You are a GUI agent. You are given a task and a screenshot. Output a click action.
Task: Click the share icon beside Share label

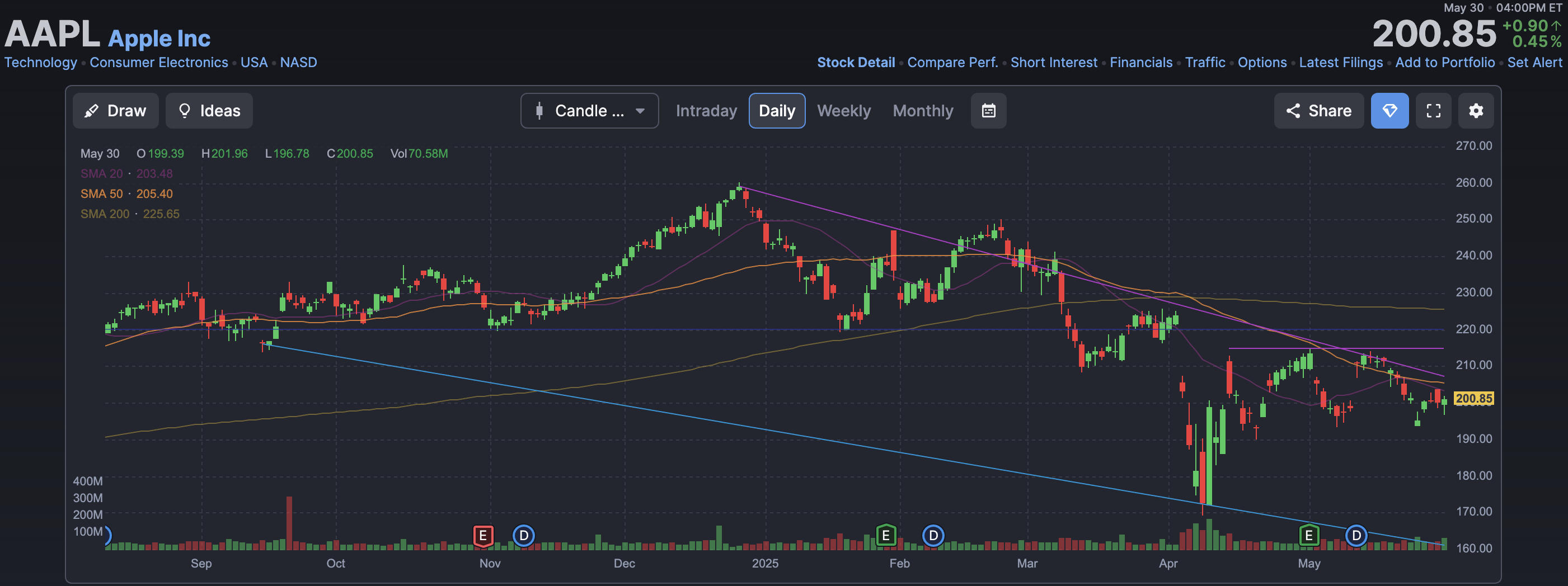tap(1293, 111)
